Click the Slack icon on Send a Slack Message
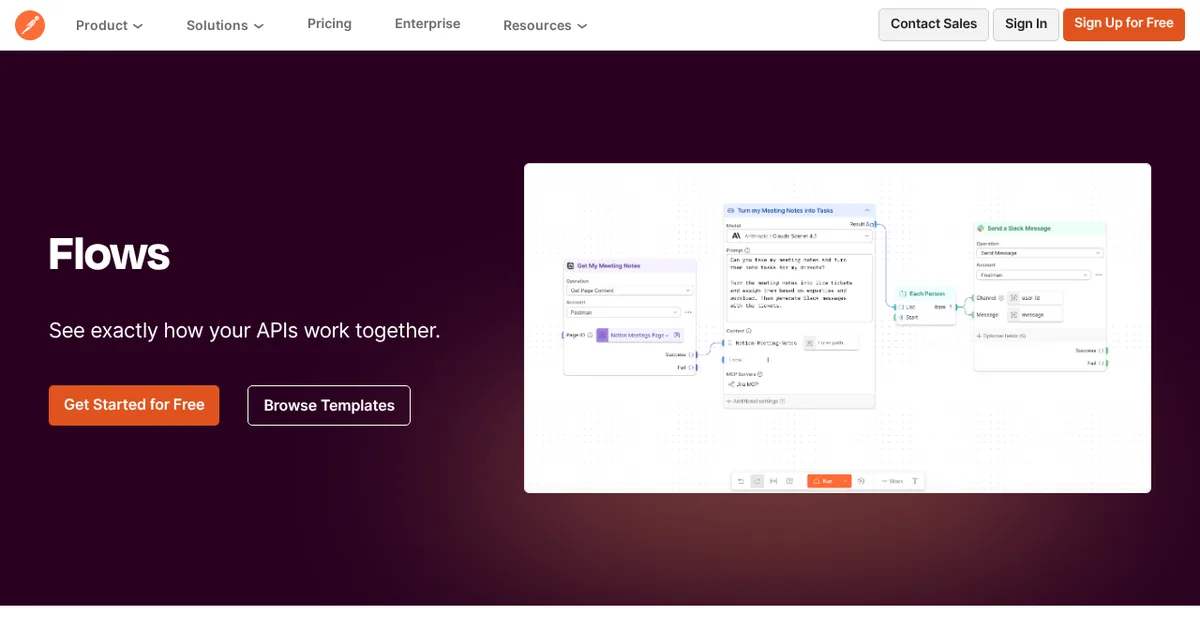This screenshot has height=630, width=1200. [x=981, y=228]
